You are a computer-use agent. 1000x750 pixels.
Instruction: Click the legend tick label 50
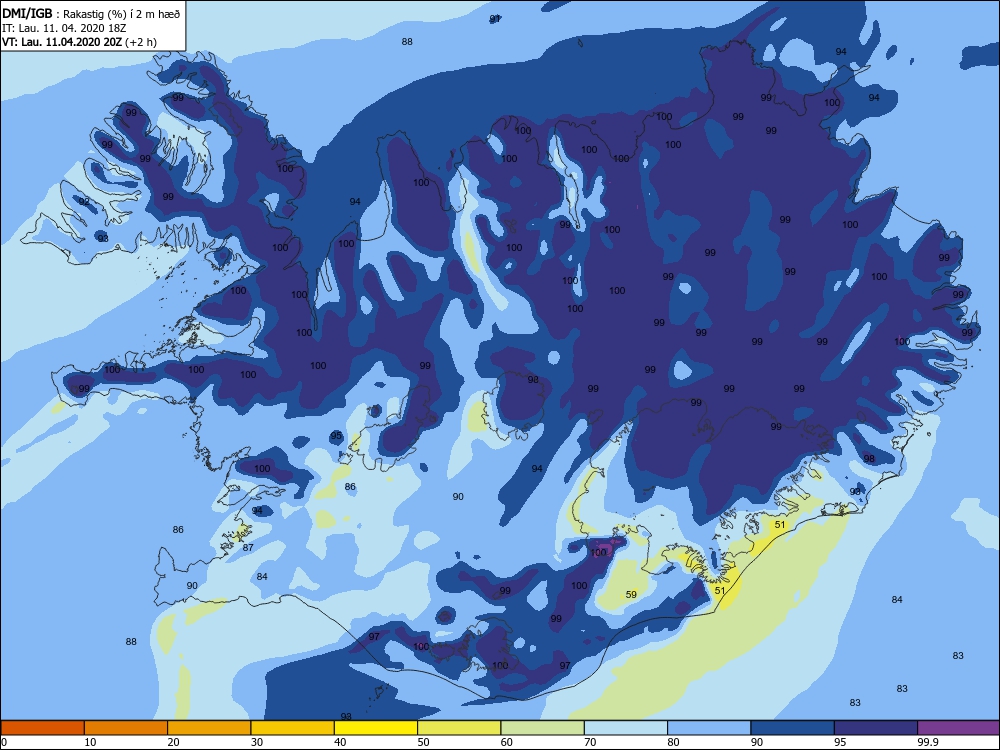tap(423, 742)
